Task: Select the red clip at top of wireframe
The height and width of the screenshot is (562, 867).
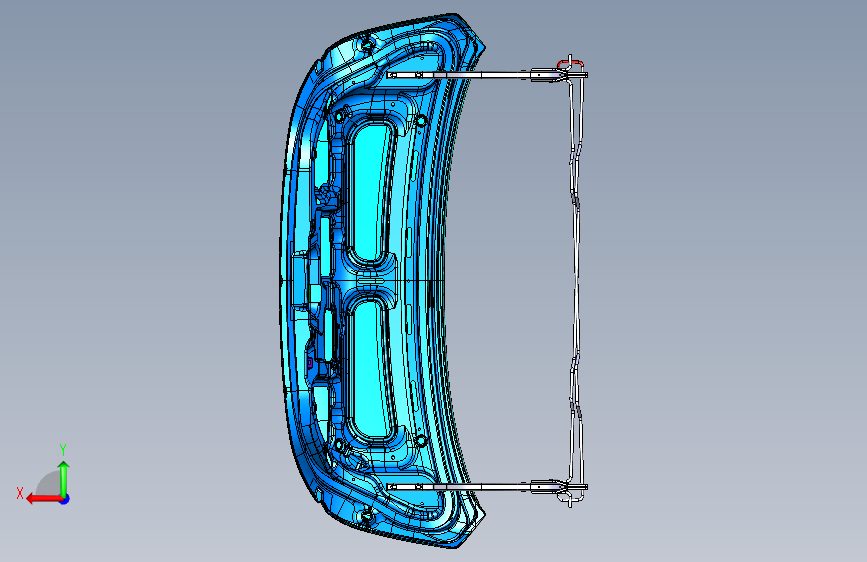Action: [x=570, y=63]
